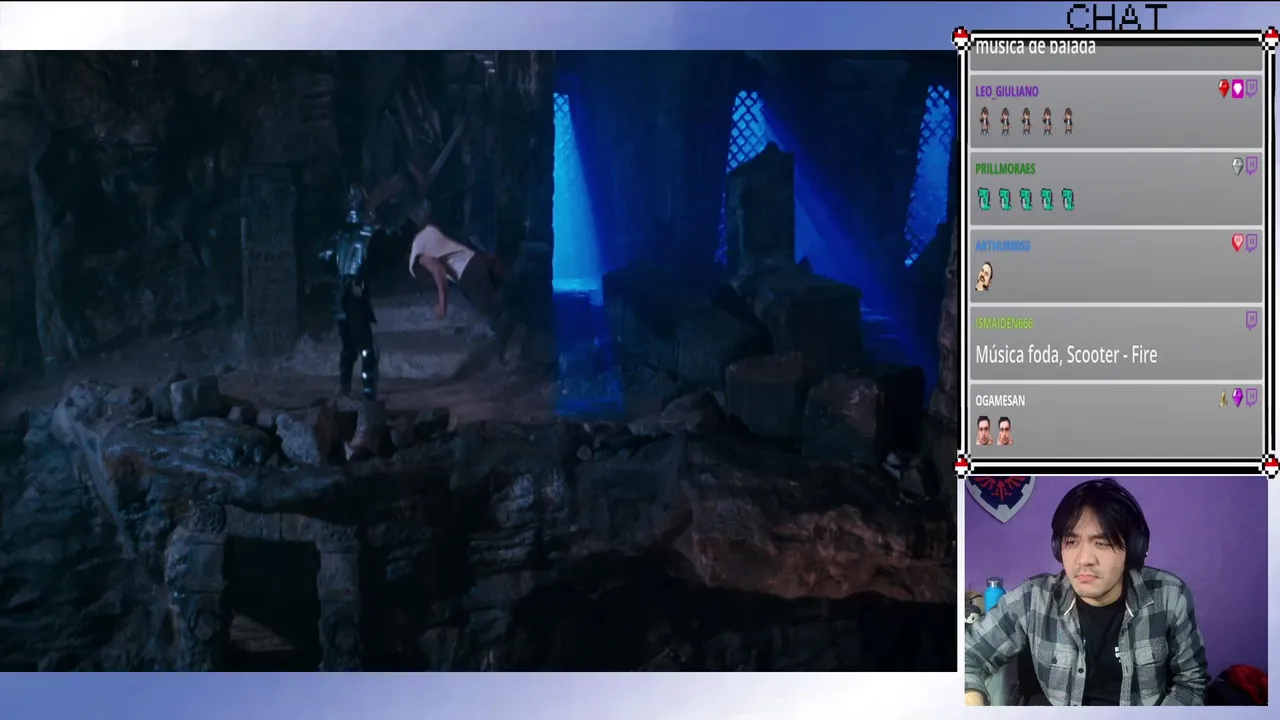This screenshot has height=720, width=1280.
Task: Click the gold badge on OGAMESAN's row
Action: pyautogui.click(x=1223, y=398)
